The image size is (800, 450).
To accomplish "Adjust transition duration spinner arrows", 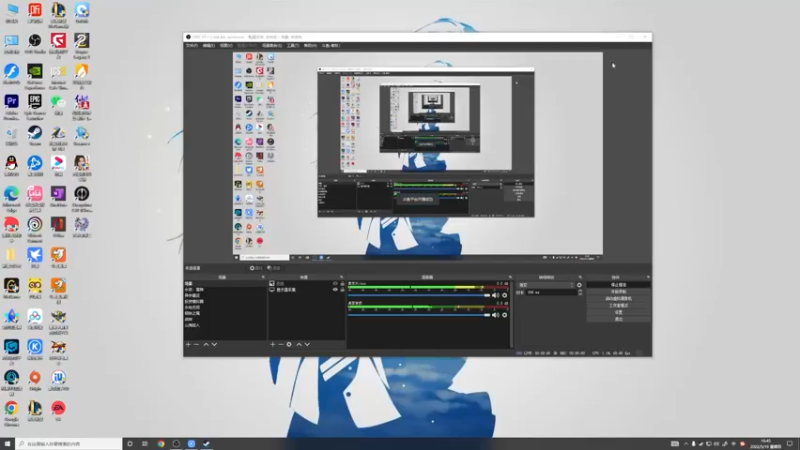I will click(580, 292).
